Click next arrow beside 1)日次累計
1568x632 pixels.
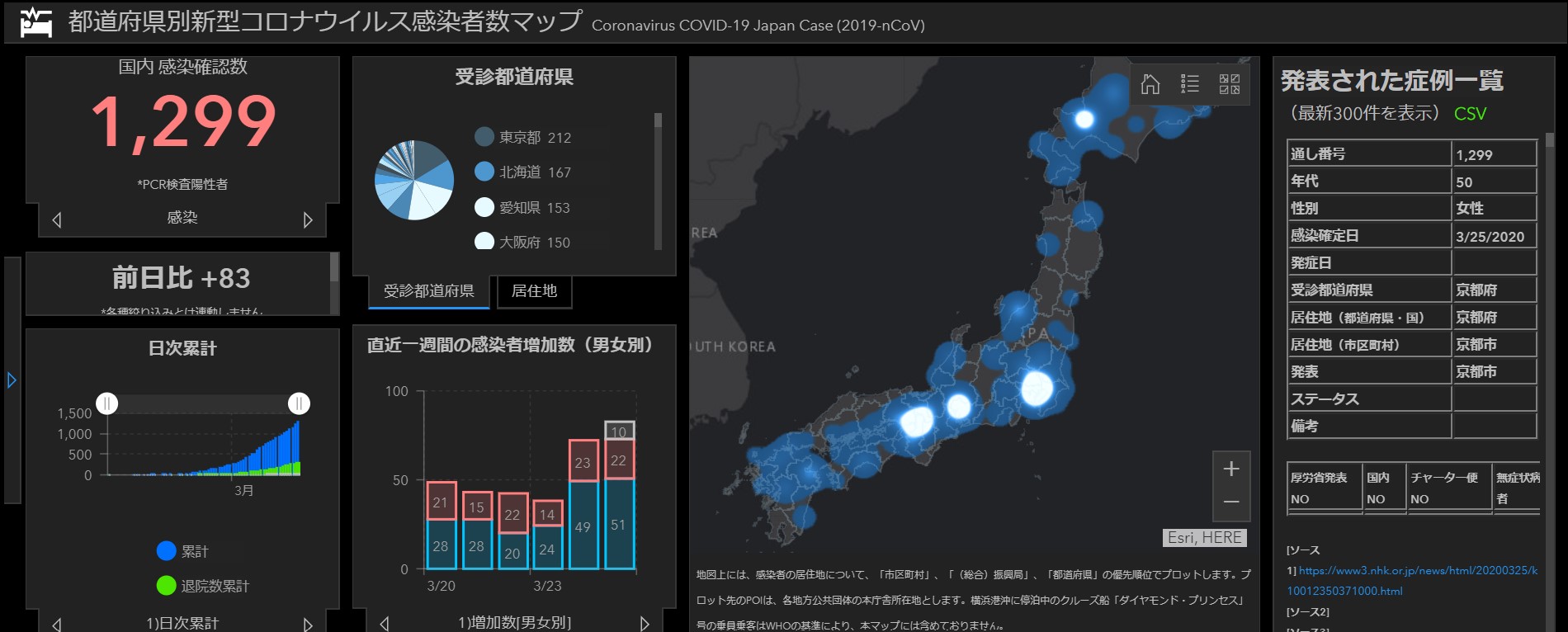tap(308, 625)
